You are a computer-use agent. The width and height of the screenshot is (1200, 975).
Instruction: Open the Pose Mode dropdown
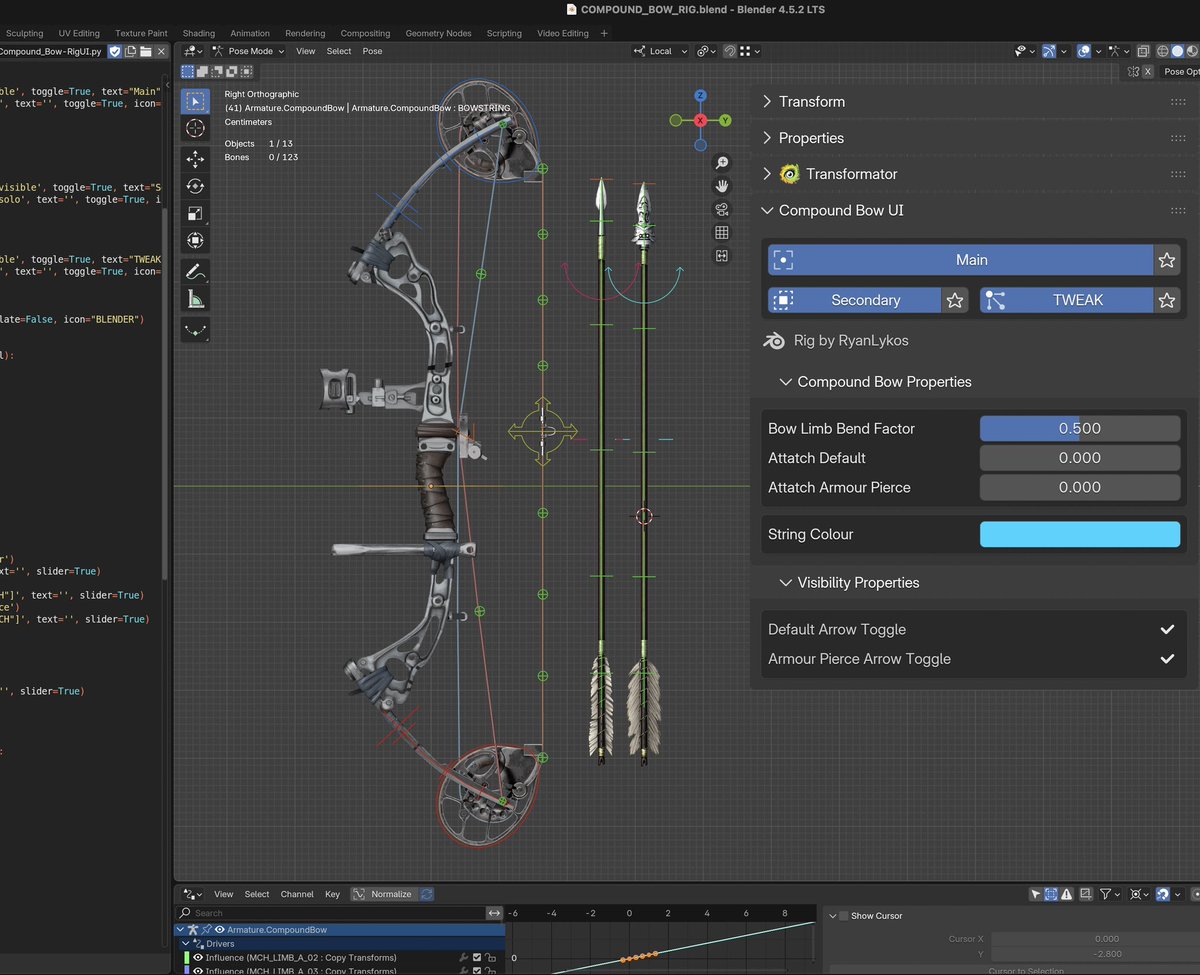pyautogui.click(x=248, y=51)
